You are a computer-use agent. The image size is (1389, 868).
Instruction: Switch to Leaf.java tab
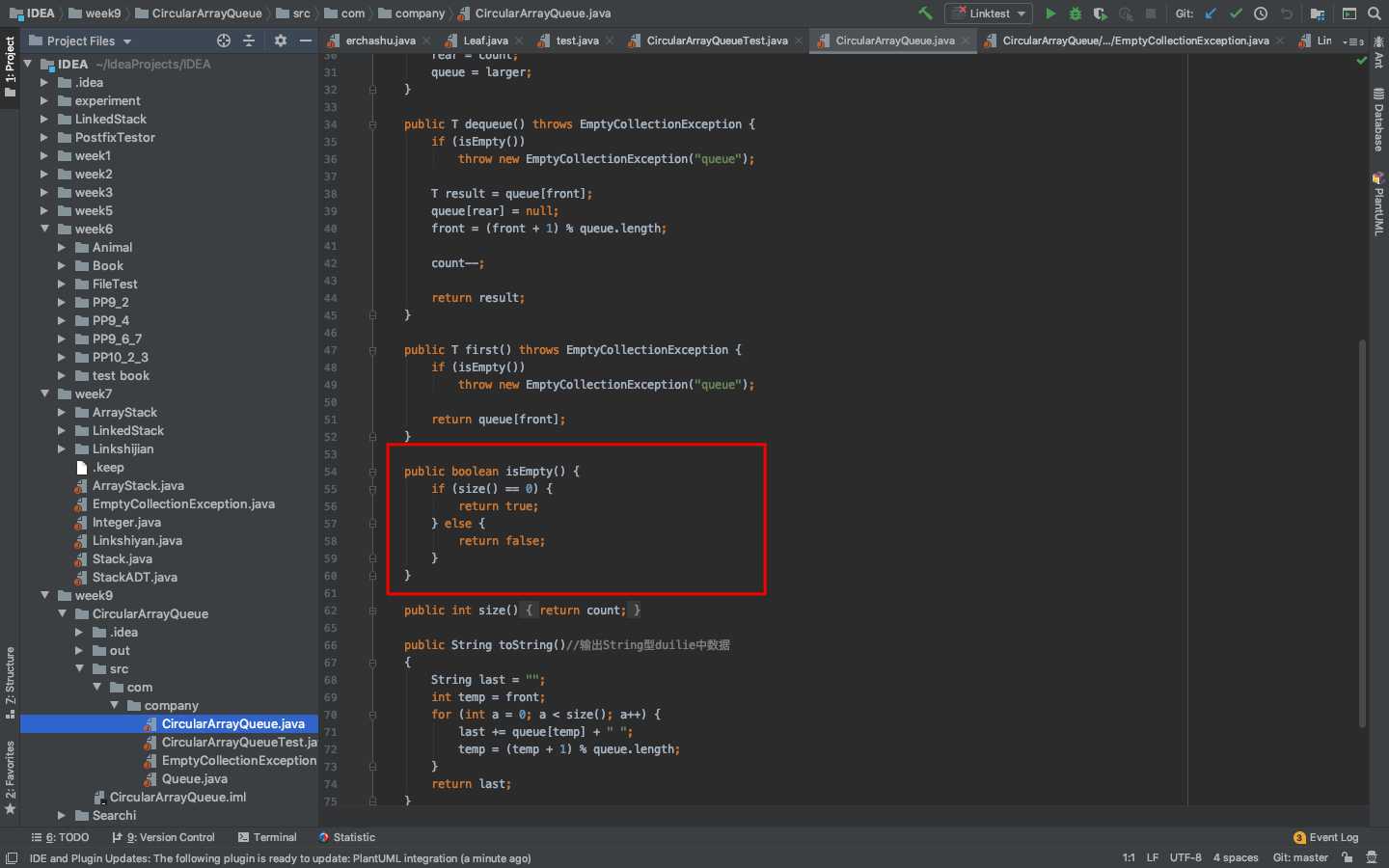[485, 41]
